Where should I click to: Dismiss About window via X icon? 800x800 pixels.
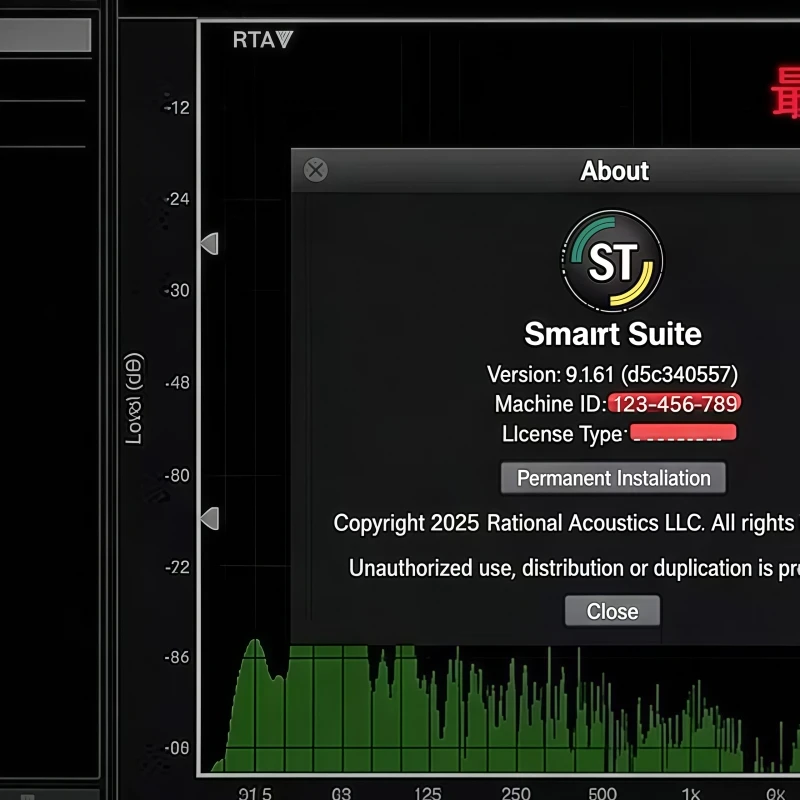(x=316, y=170)
